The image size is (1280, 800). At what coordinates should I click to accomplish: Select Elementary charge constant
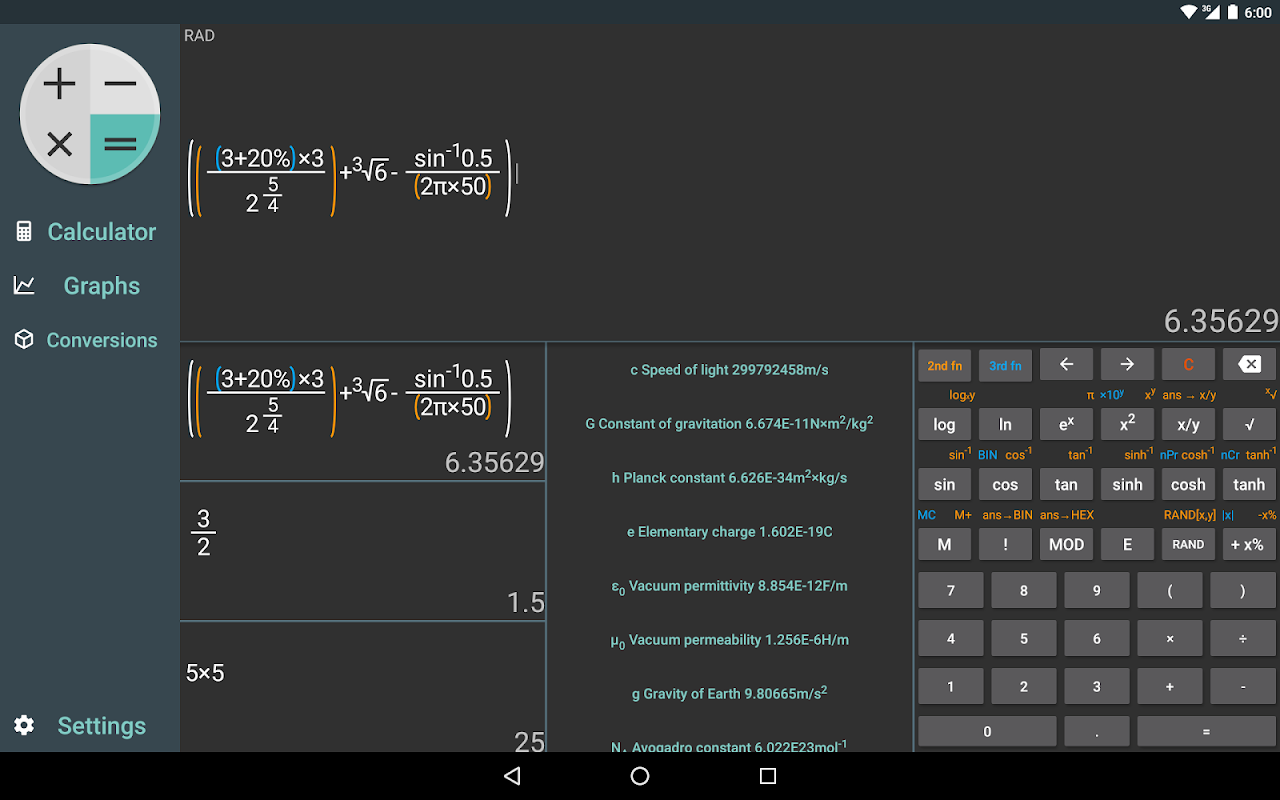pyautogui.click(x=729, y=532)
